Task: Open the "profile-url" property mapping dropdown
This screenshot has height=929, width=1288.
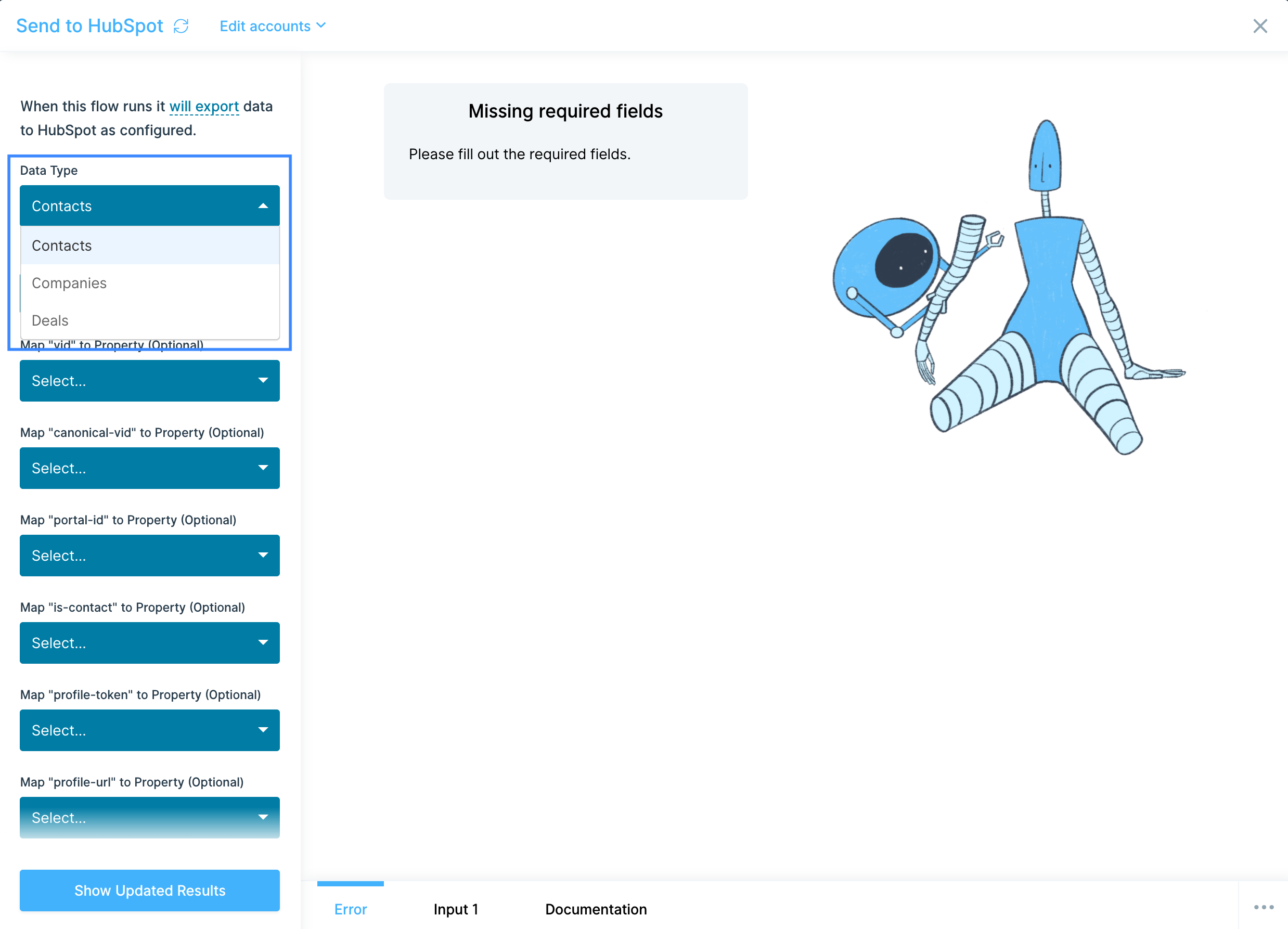Action: pos(149,818)
